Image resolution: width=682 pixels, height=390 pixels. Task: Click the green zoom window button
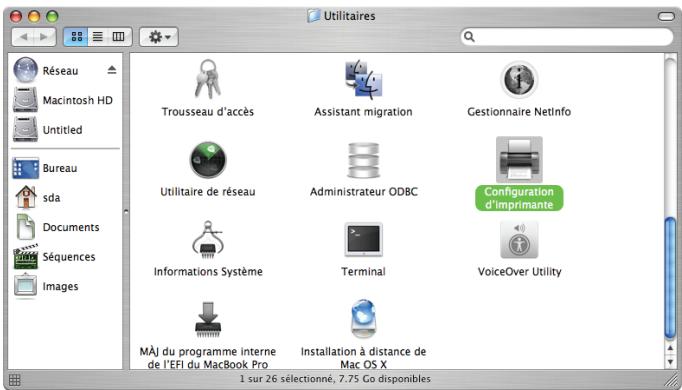[52, 17]
